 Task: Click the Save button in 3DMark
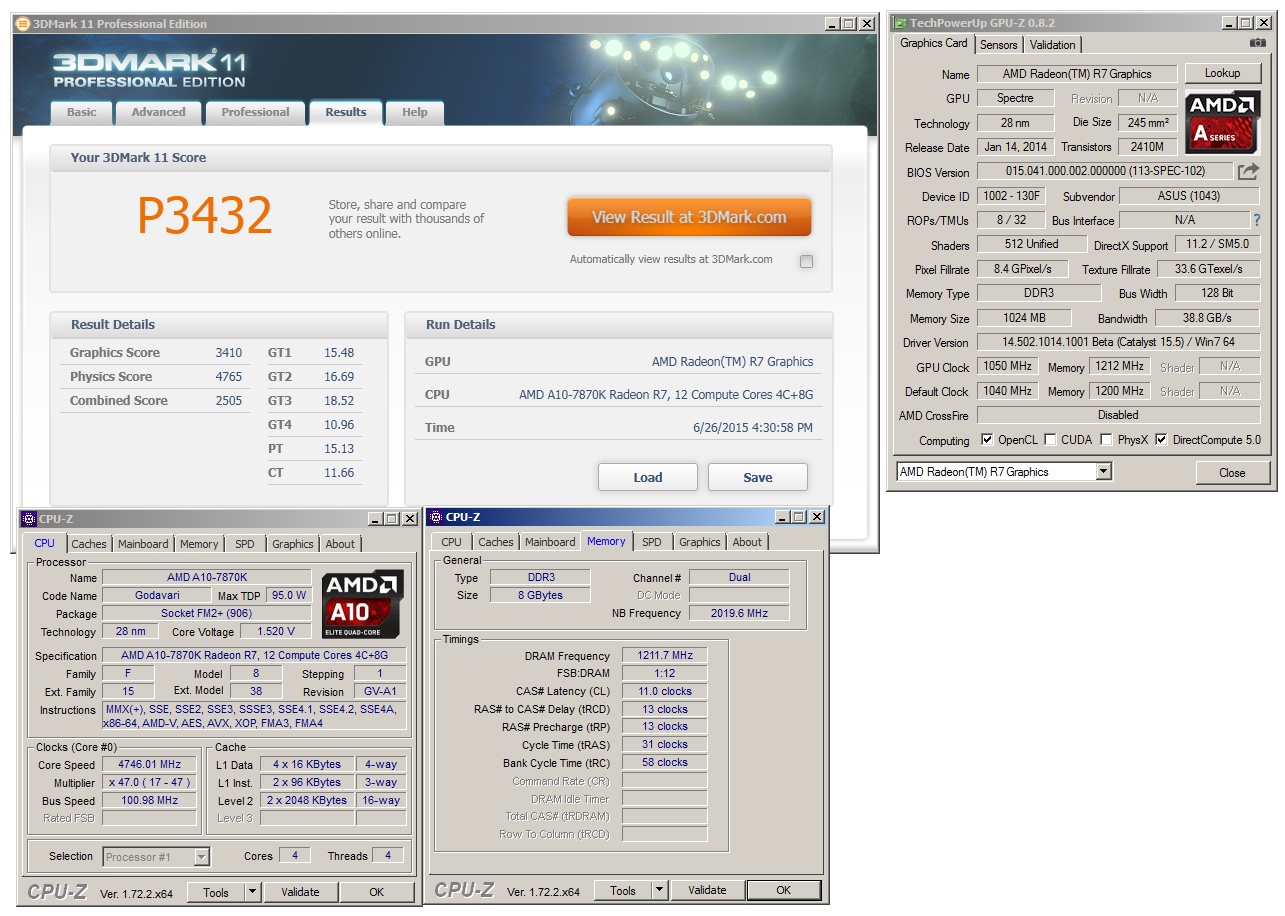[x=758, y=477]
